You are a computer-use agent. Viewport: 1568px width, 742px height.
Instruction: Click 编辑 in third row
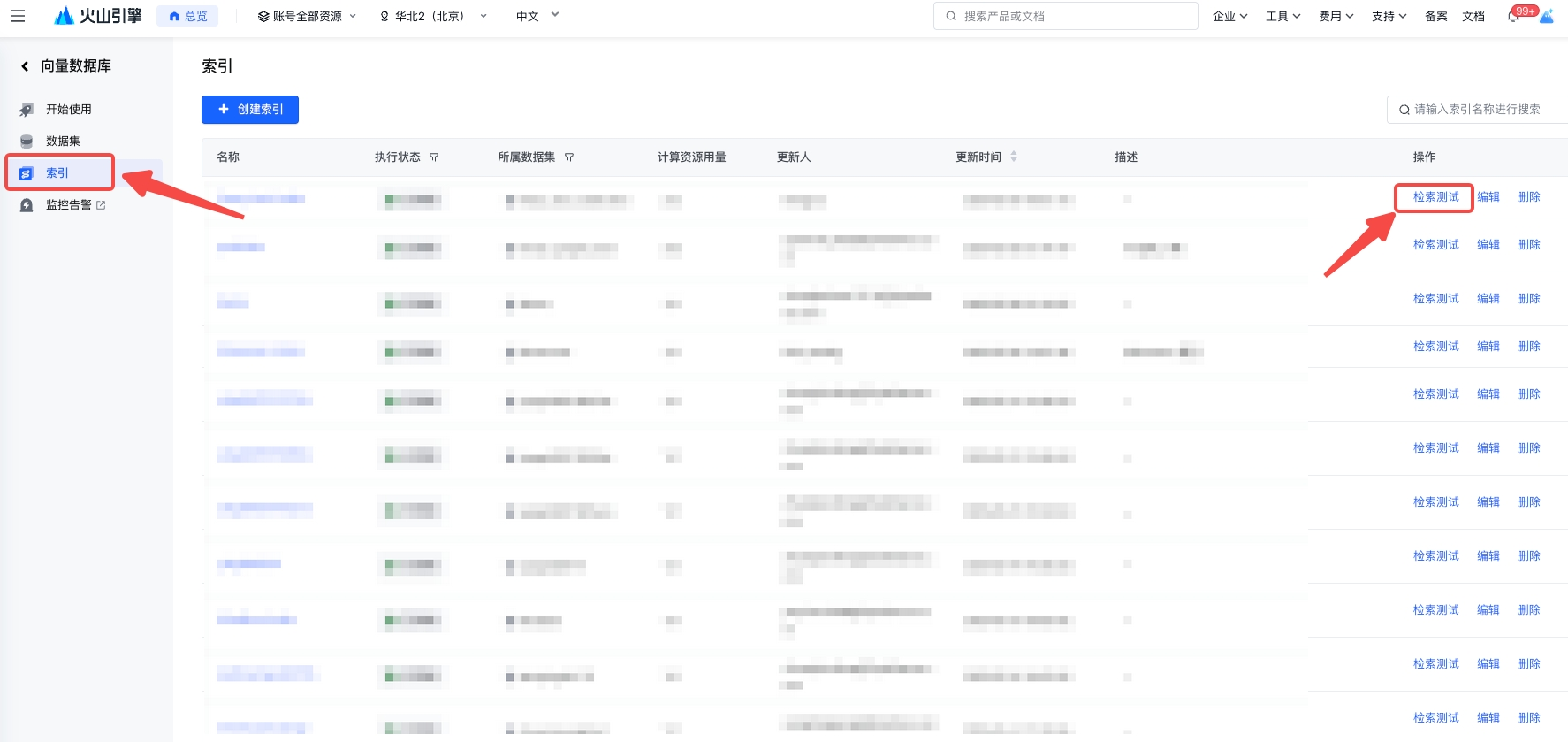(1488, 299)
